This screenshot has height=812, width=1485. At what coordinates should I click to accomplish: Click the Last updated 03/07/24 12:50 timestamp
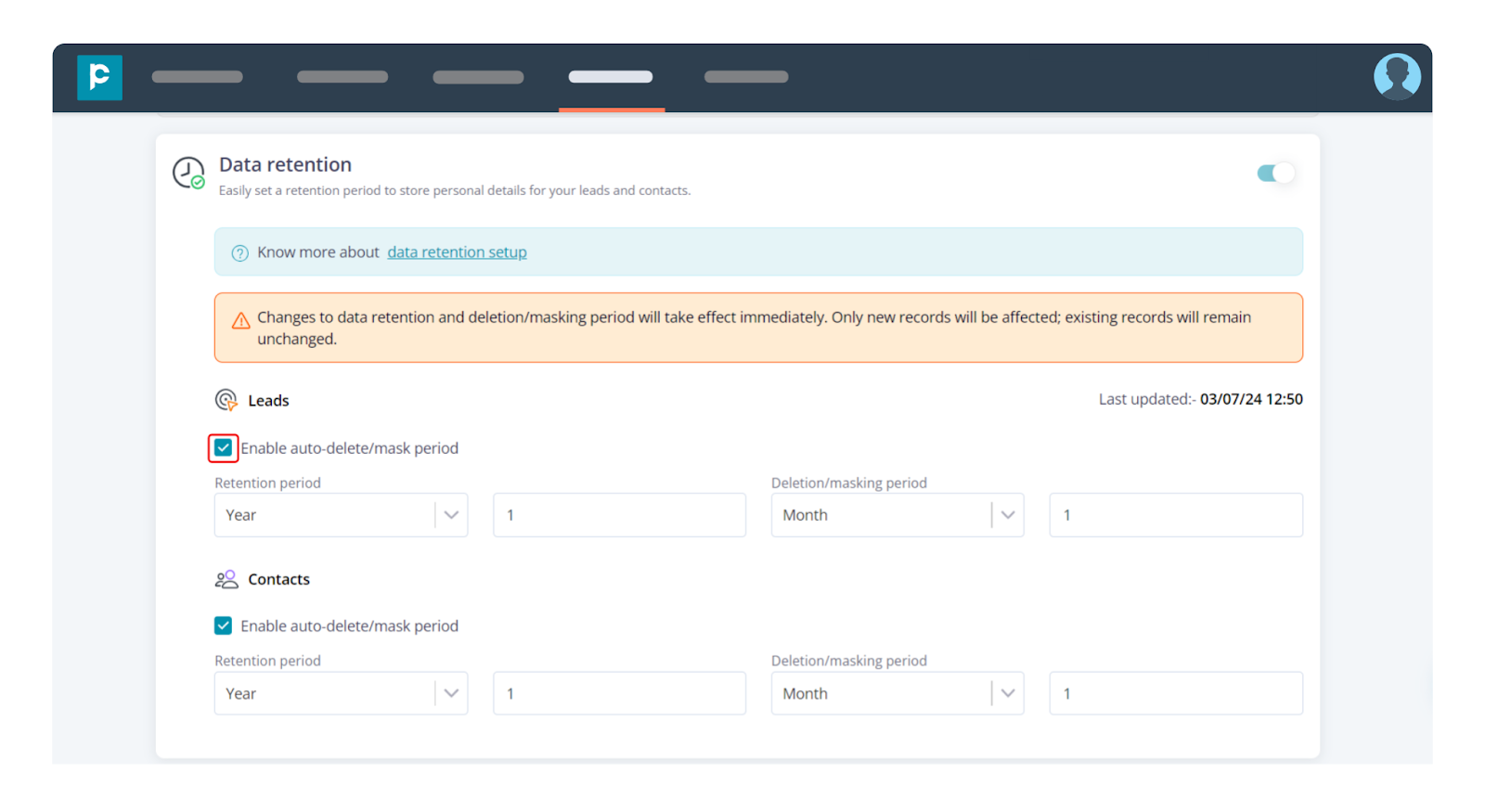point(1201,399)
